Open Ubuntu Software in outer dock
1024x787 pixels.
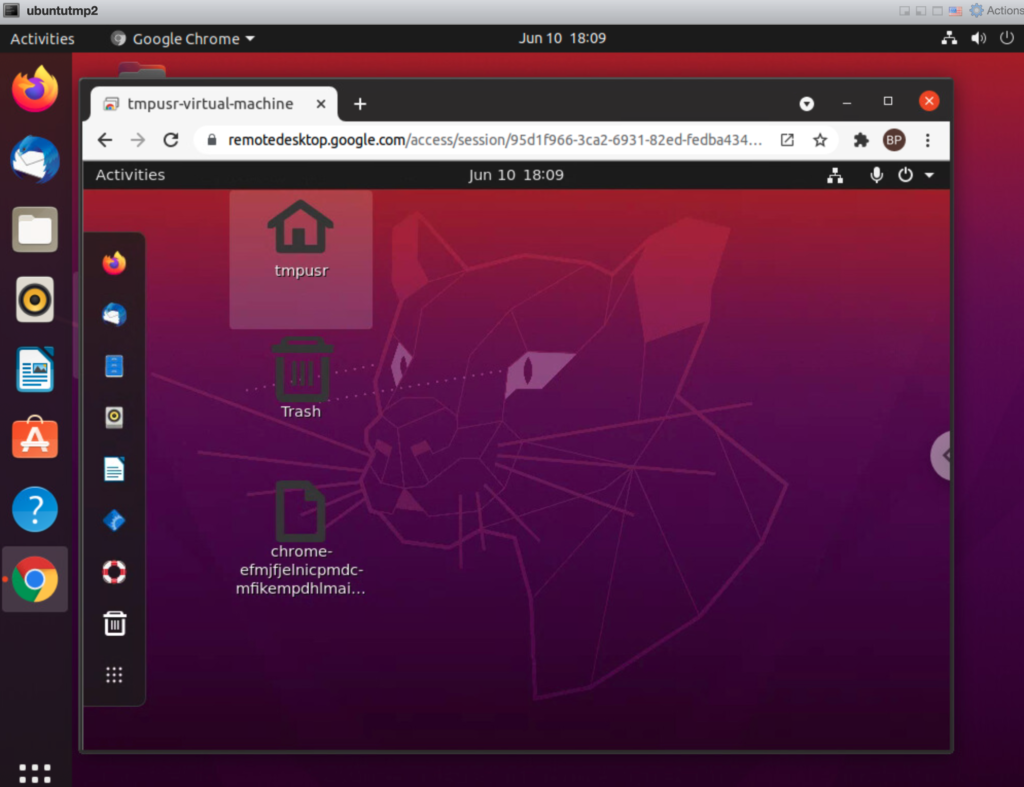tap(35, 438)
